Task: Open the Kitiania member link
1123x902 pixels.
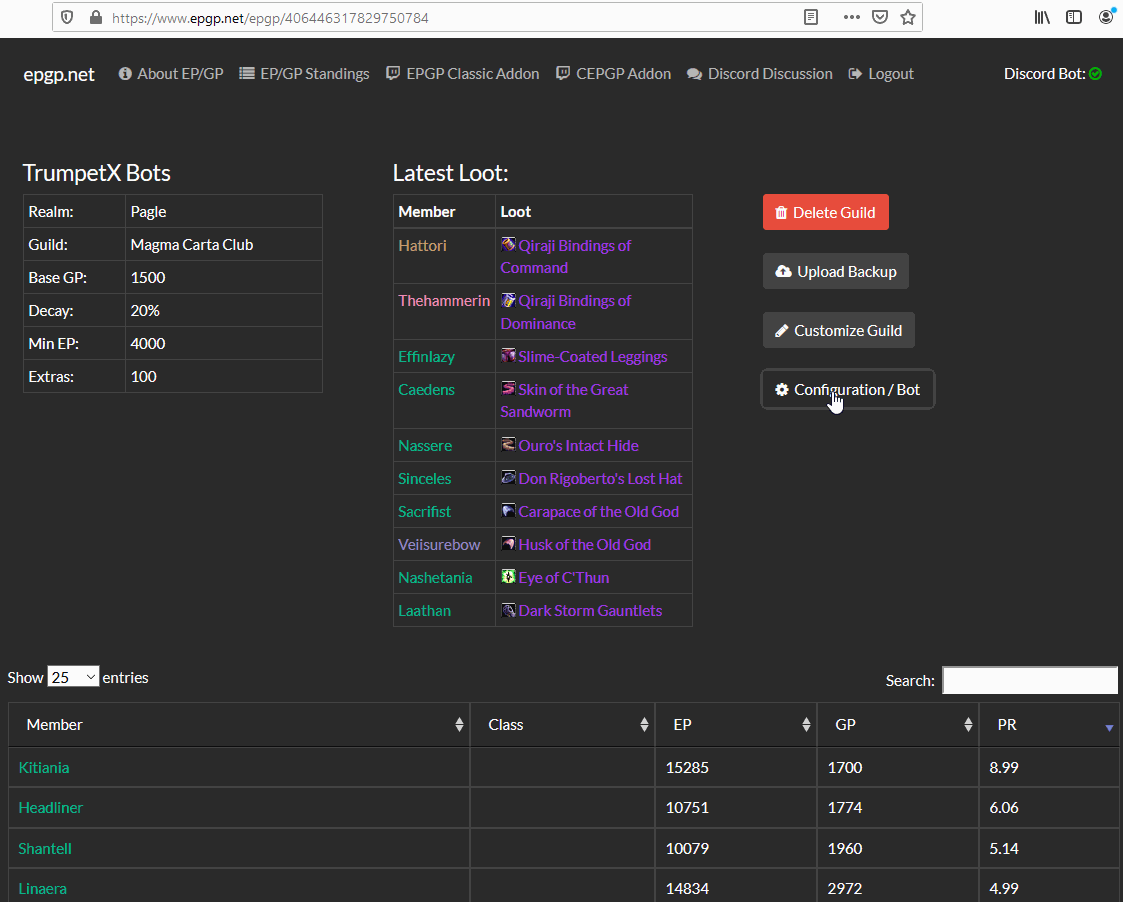Action: 44,768
